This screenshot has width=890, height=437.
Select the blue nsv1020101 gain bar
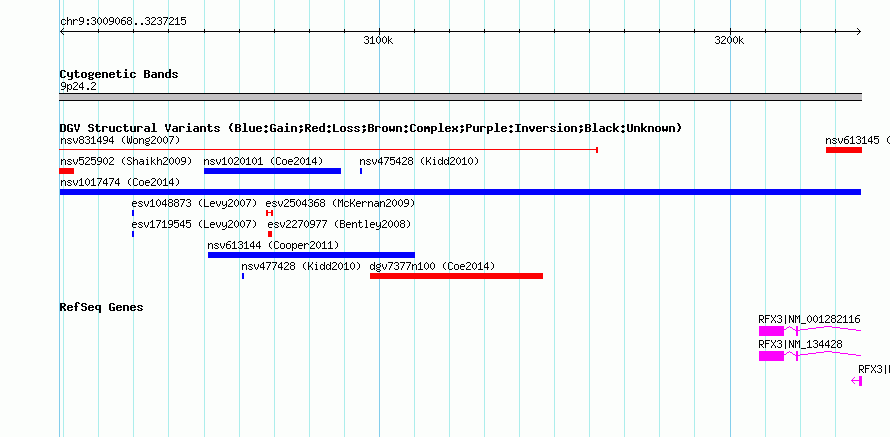click(272, 171)
